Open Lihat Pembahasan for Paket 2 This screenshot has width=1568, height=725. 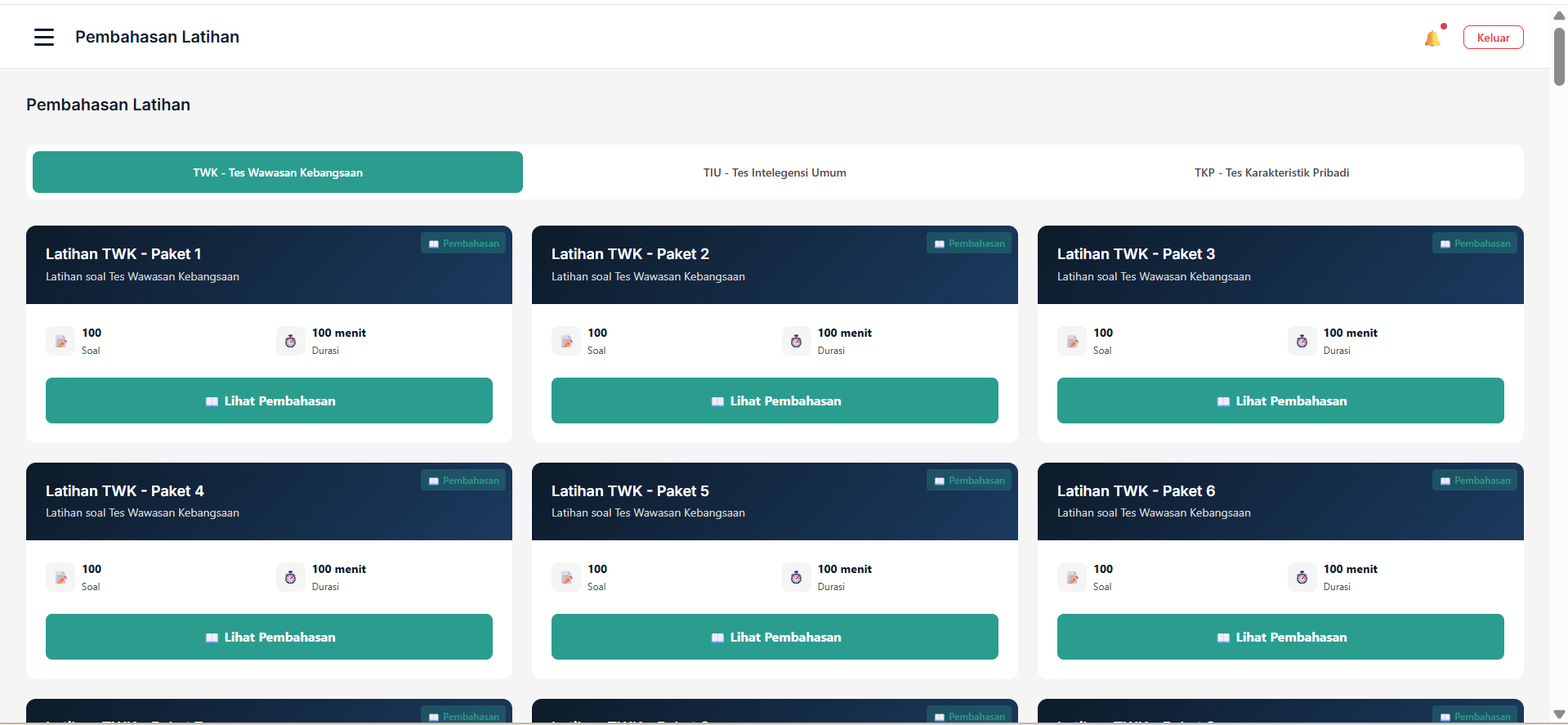point(775,401)
